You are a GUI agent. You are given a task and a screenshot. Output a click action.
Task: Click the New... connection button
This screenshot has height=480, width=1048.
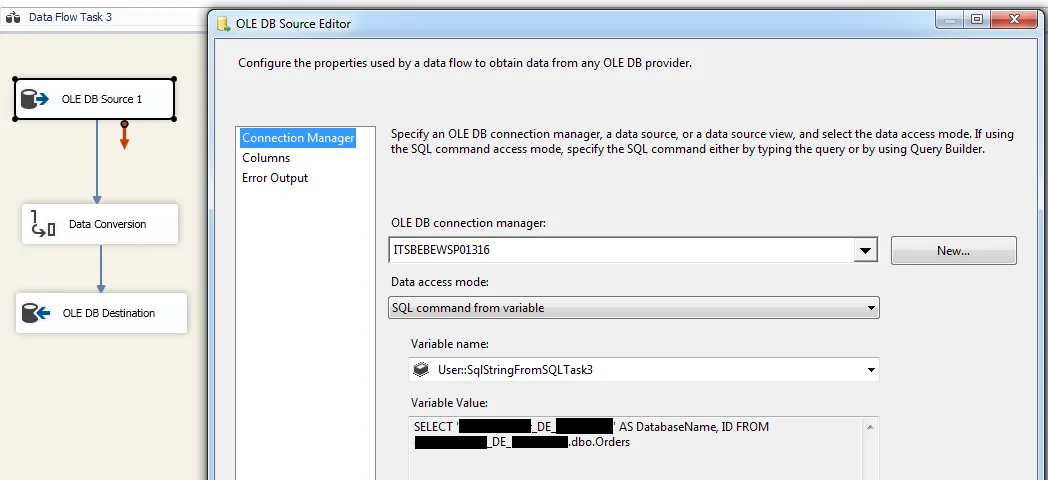(x=953, y=251)
